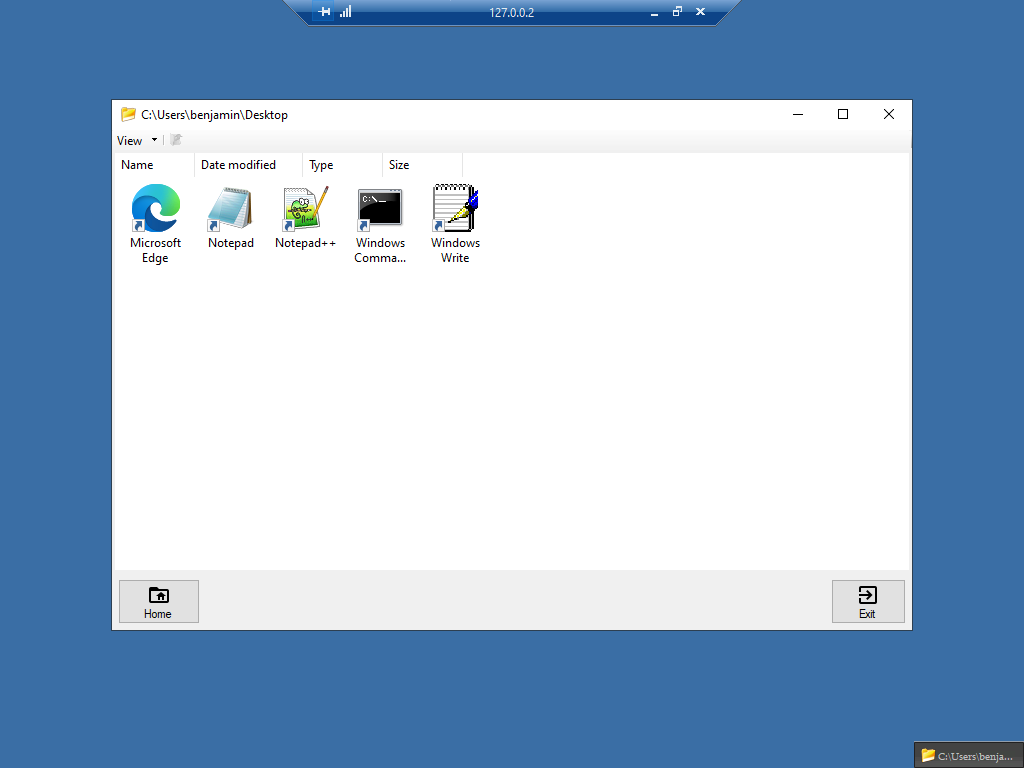
Task: Click the grayed navigation icon next to View
Action: (176, 140)
